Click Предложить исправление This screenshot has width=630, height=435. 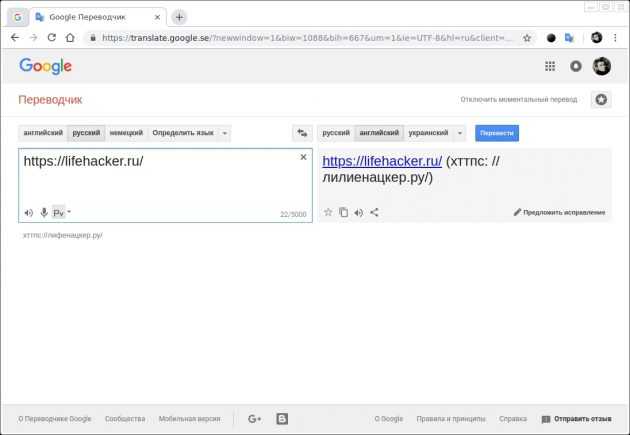(x=559, y=212)
